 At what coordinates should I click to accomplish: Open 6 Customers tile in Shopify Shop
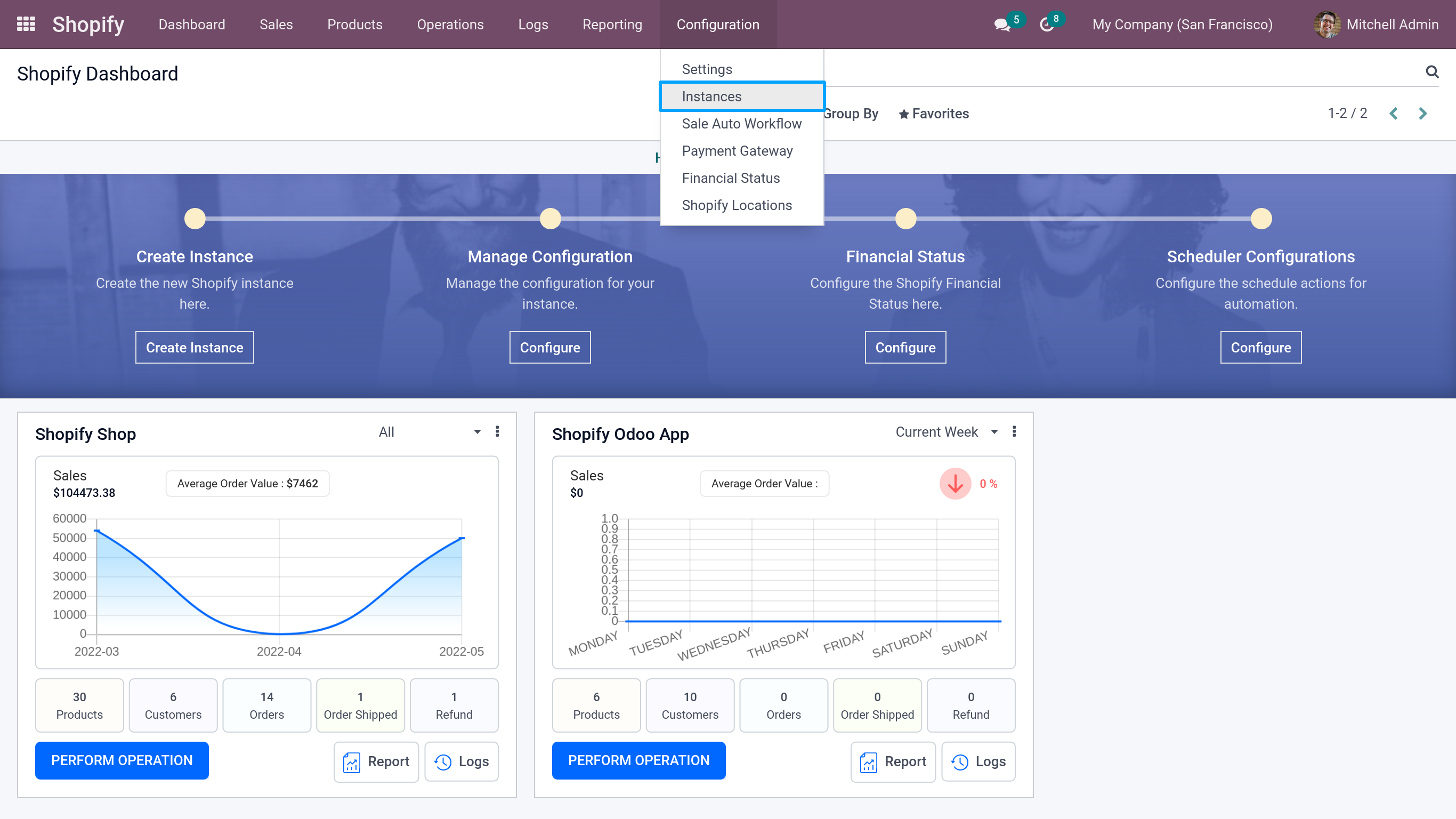pos(173,705)
